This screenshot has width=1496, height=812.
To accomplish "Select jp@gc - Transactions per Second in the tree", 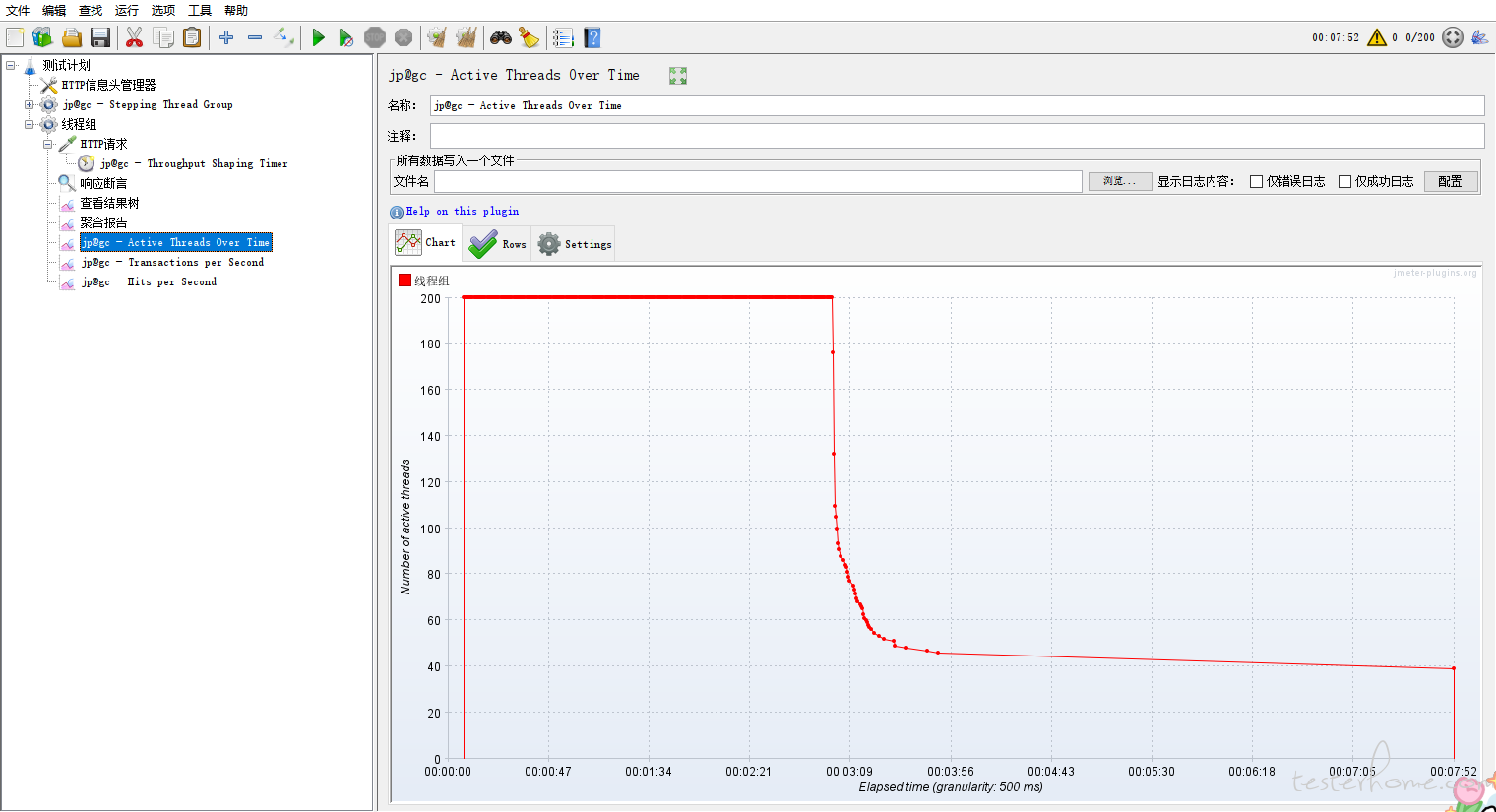I will tap(172, 262).
